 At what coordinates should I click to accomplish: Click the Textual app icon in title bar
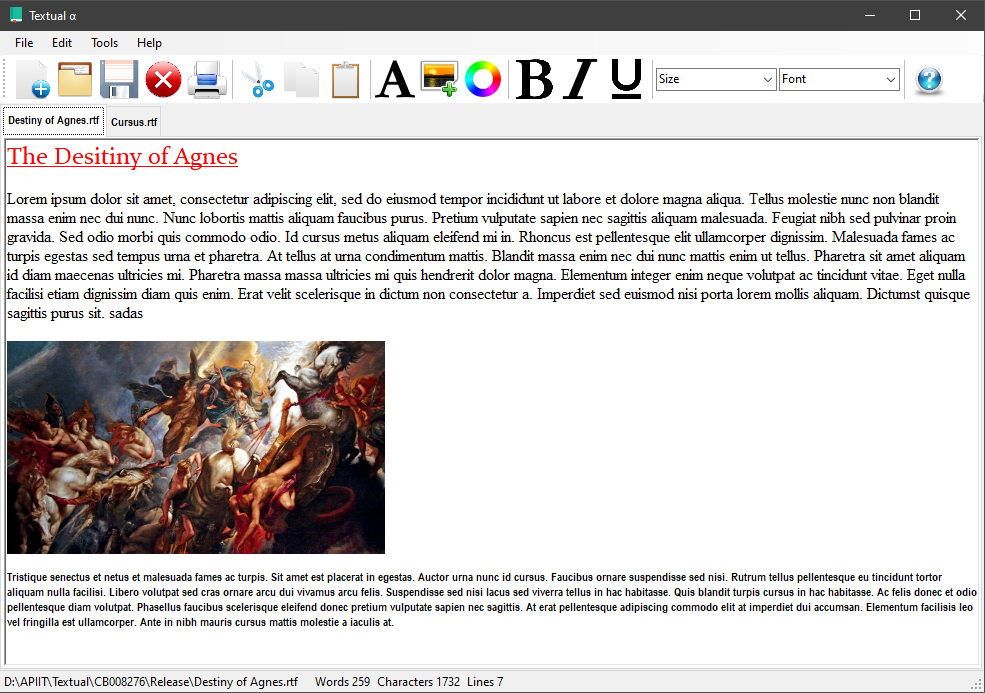[x=16, y=15]
